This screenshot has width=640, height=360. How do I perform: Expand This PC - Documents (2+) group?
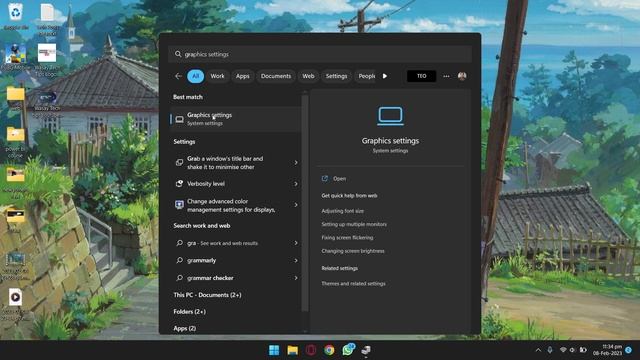(x=207, y=295)
